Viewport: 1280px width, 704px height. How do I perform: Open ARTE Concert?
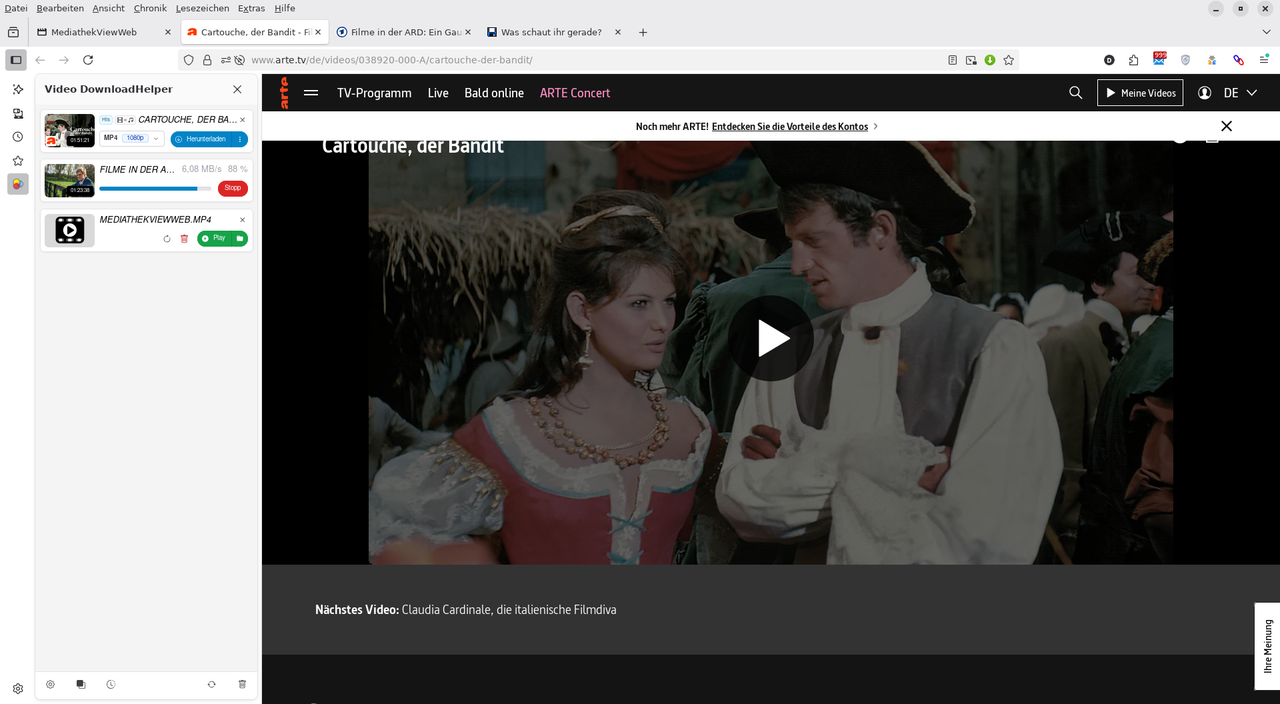click(575, 93)
